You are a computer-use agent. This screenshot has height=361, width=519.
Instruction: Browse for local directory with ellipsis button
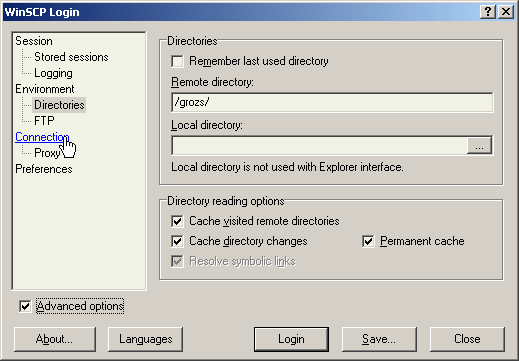click(x=479, y=146)
